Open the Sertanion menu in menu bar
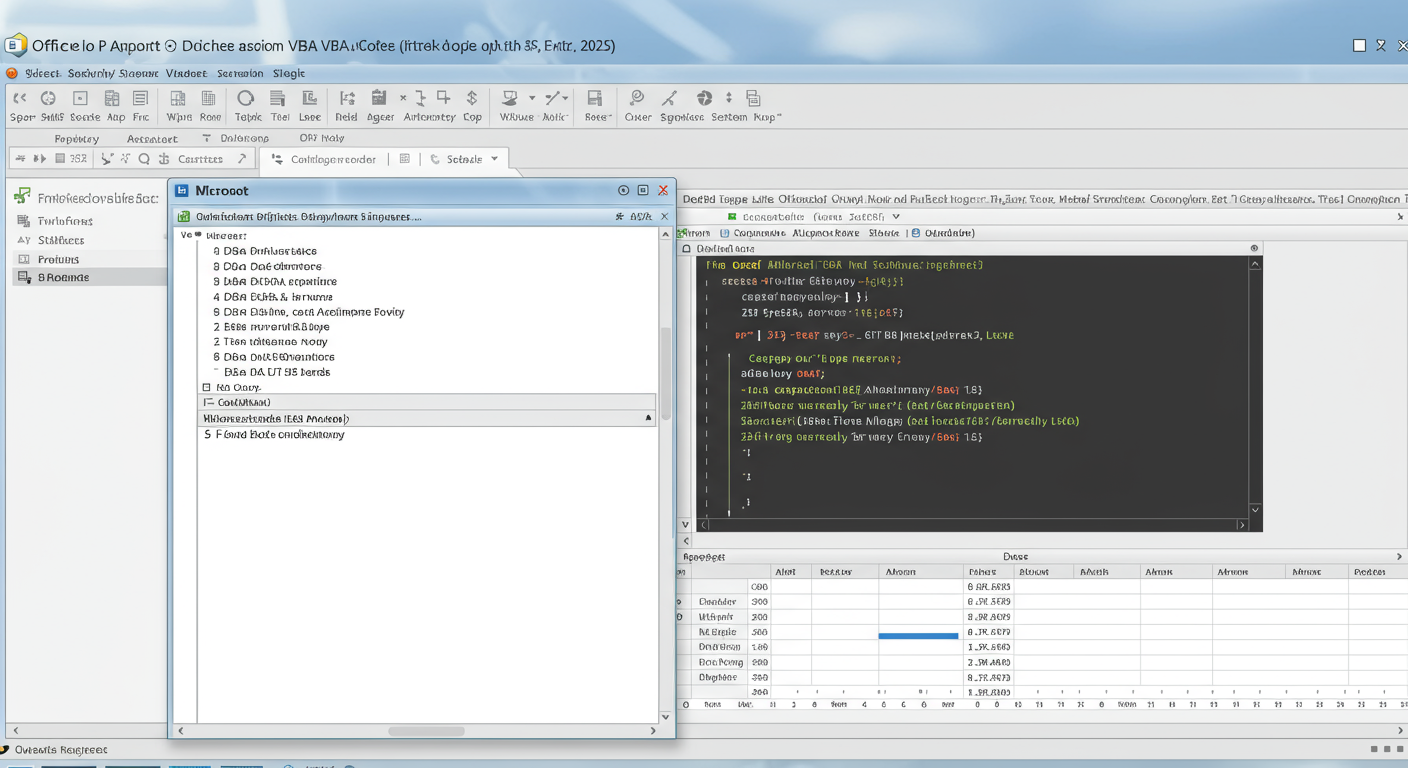This screenshot has width=1408, height=768. [240, 73]
